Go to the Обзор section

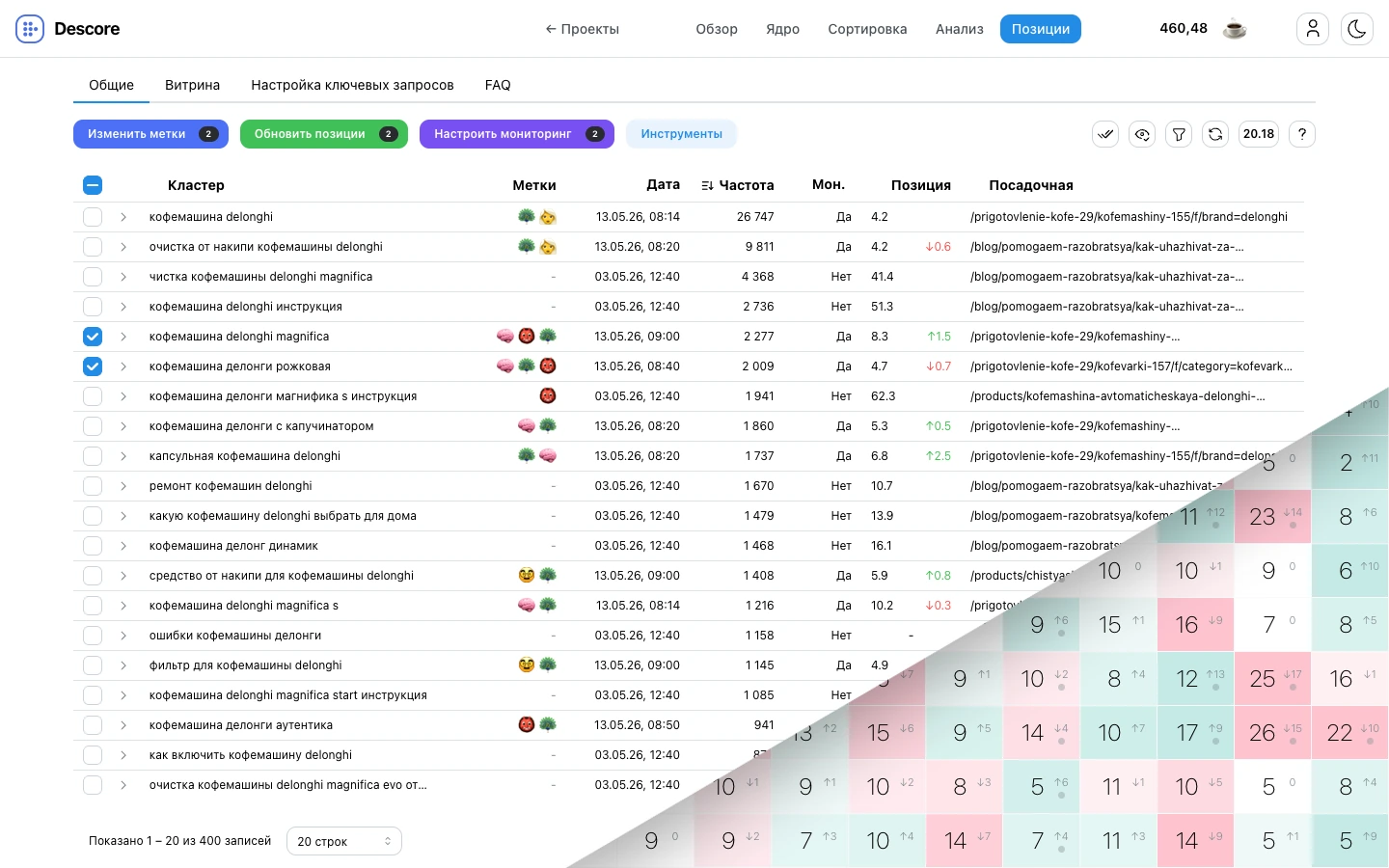click(x=717, y=29)
